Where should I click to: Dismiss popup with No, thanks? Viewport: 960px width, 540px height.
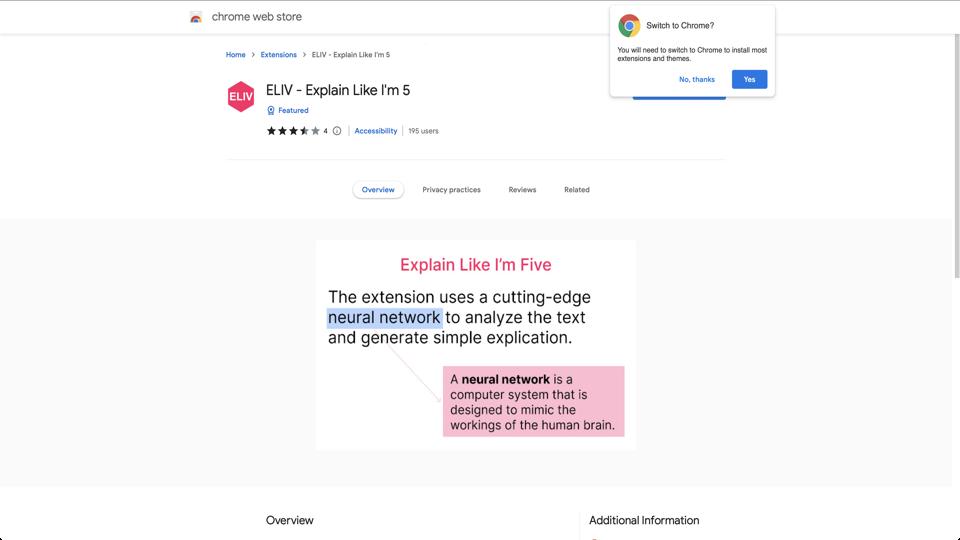[697, 79]
